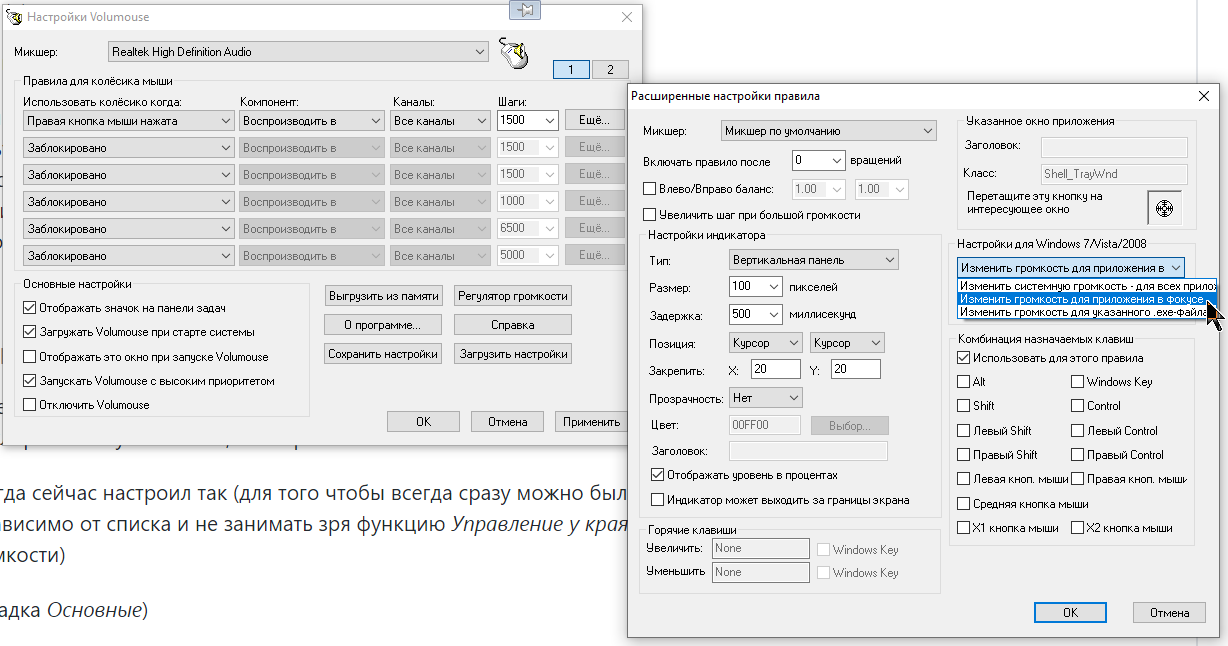Open transparency 'Нет' dropdown

(x=766, y=398)
